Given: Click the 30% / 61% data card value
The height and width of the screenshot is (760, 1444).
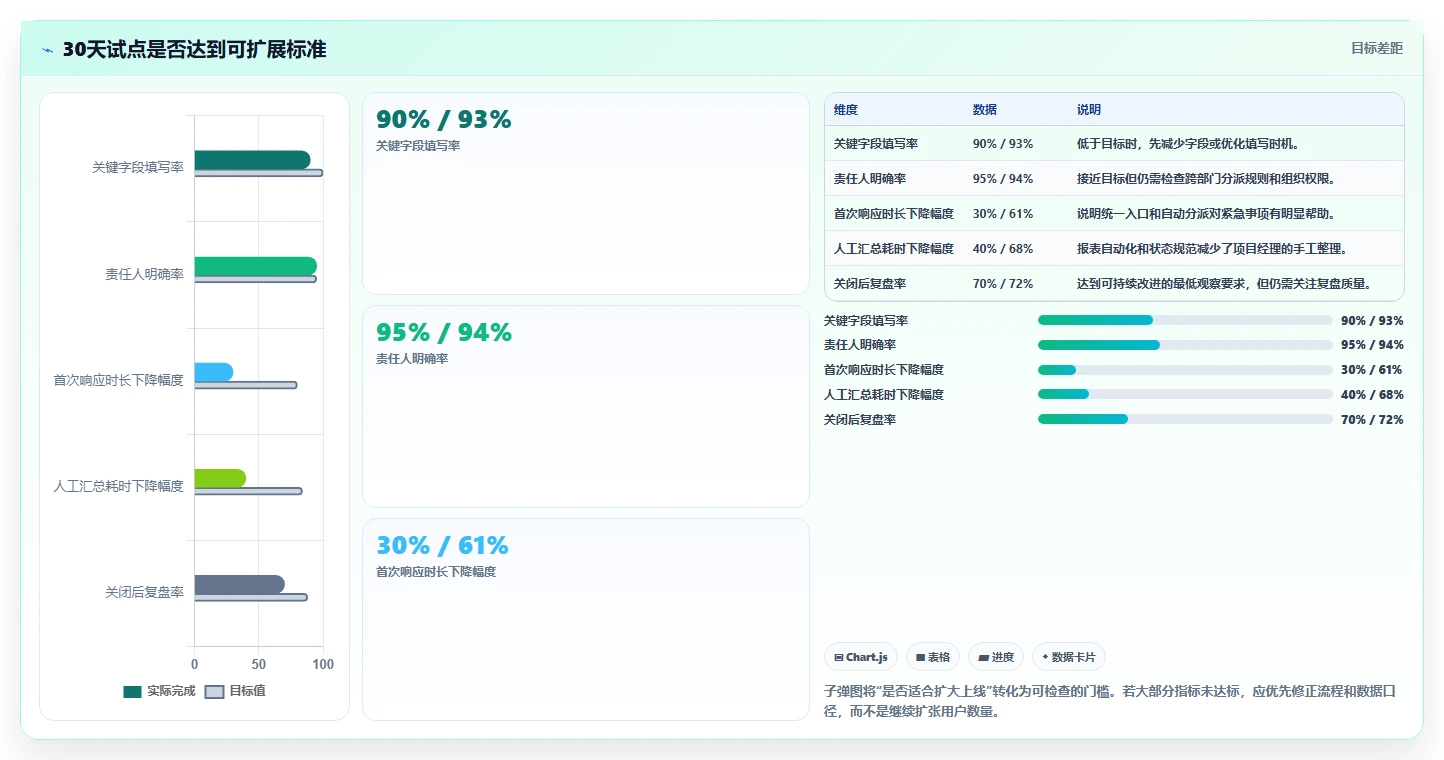Looking at the screenshot, I should pos(442,546).
